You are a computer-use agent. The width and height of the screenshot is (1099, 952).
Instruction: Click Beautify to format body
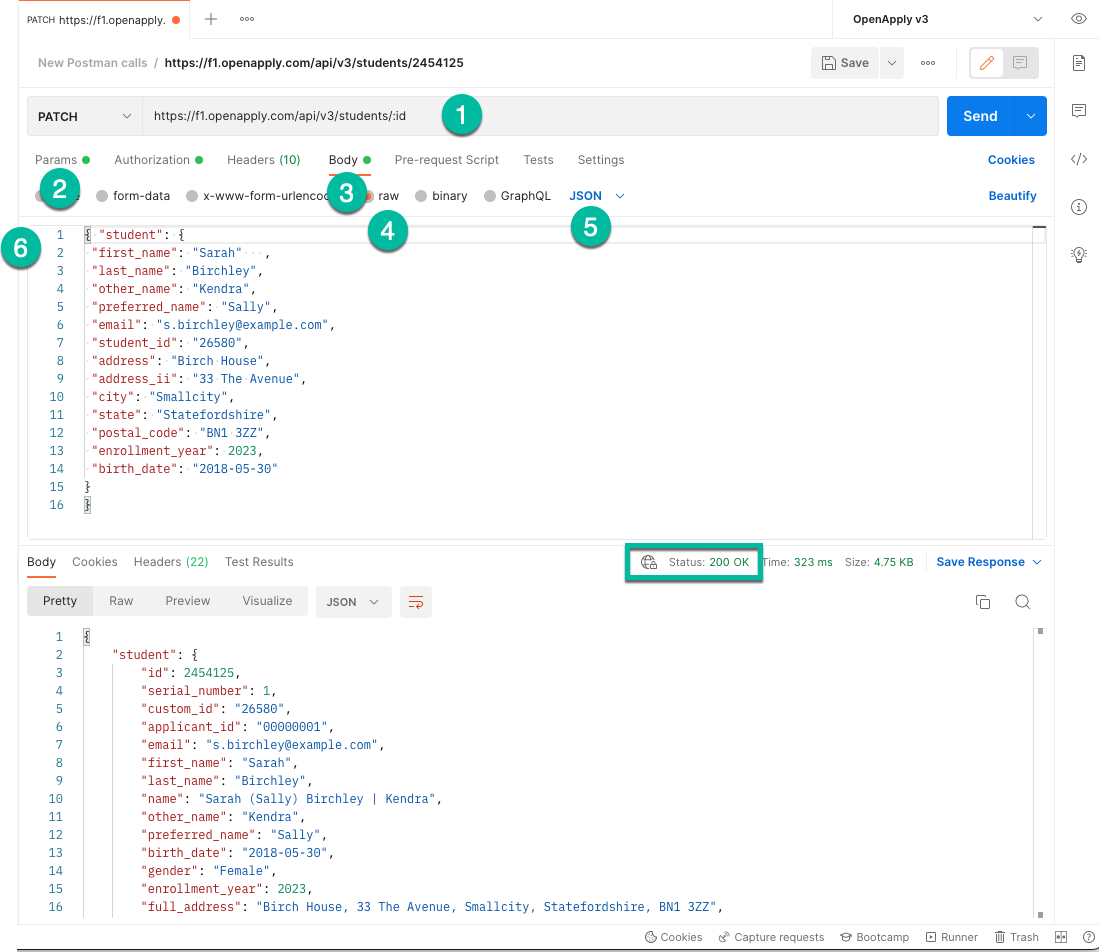[x=1012, y=196]
